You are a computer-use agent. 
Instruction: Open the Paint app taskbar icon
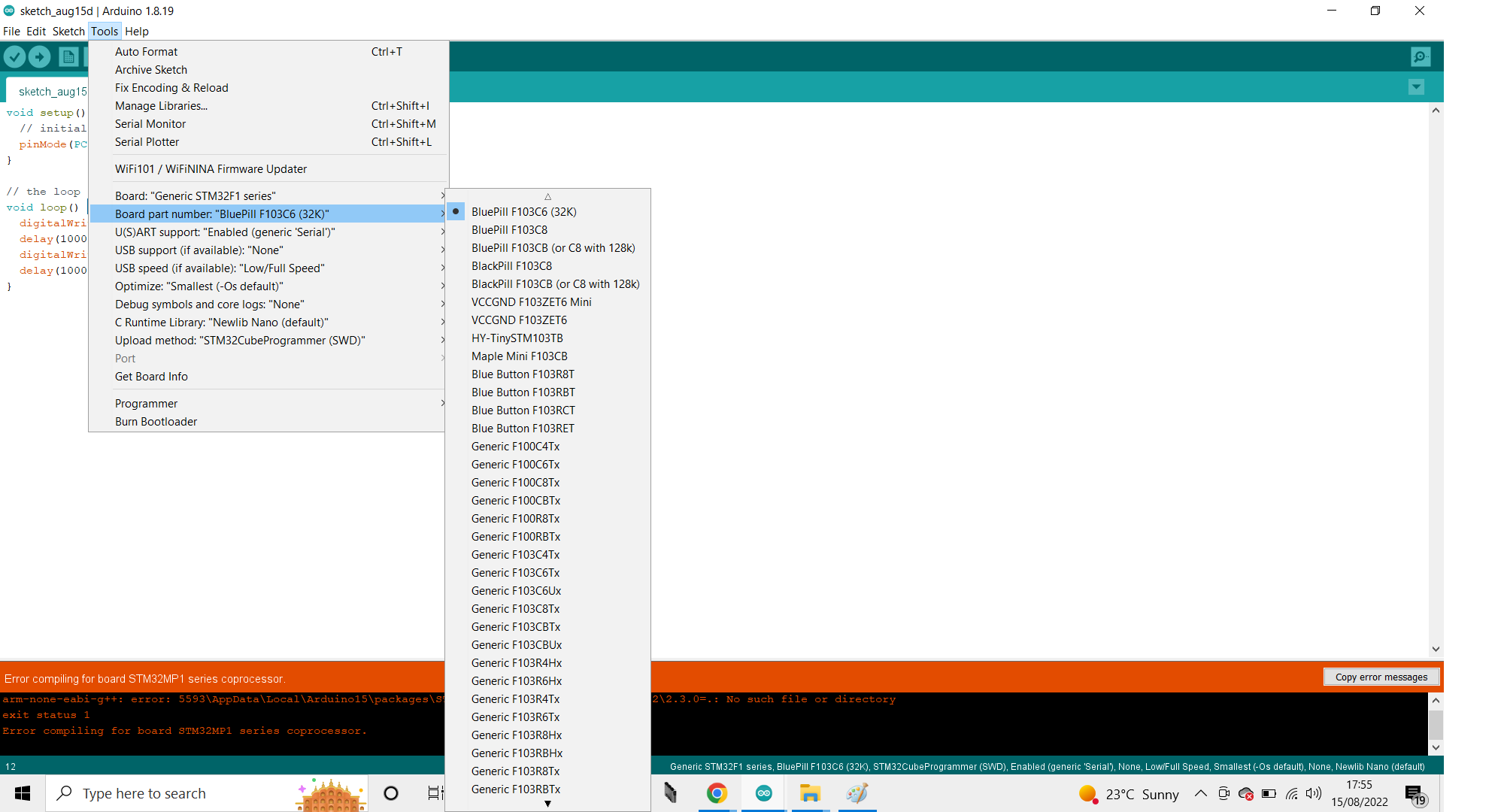(857, 793)
